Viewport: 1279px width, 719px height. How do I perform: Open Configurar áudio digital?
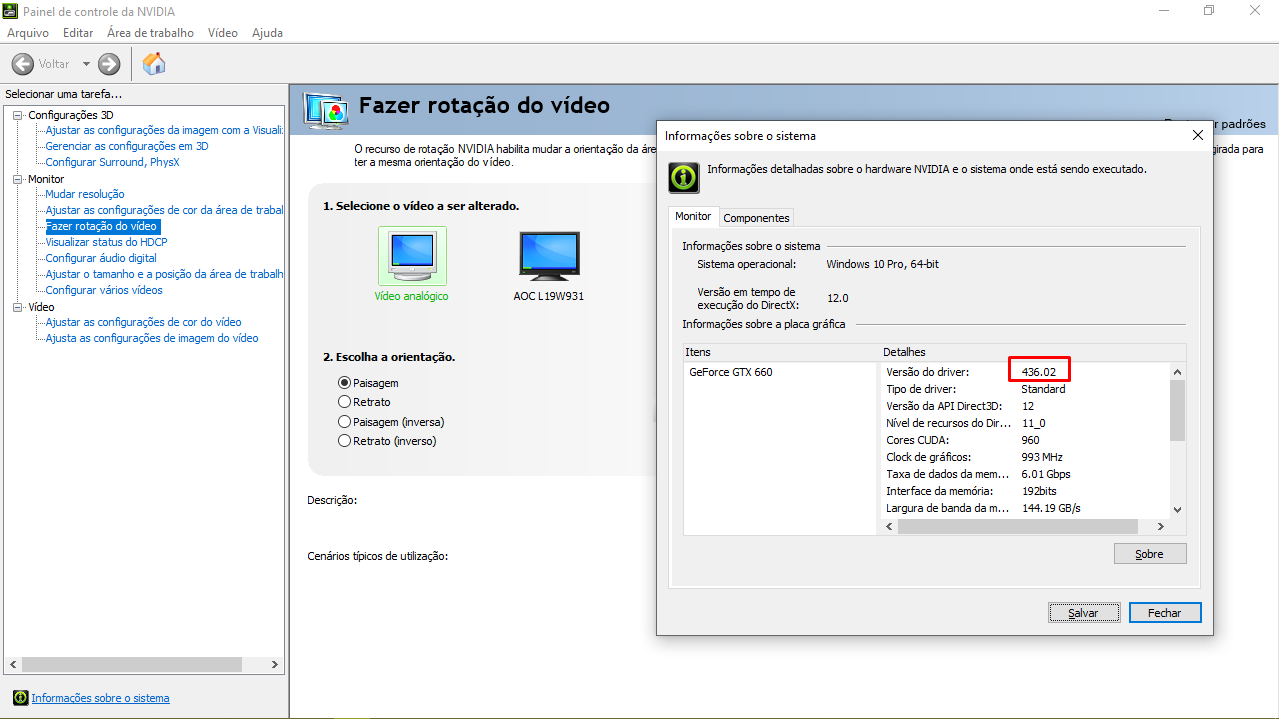(x=101, y=258)
